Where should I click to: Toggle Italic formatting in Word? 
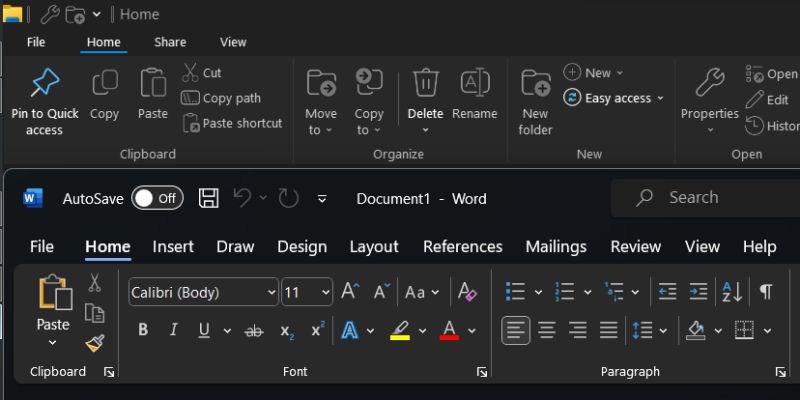173,330
